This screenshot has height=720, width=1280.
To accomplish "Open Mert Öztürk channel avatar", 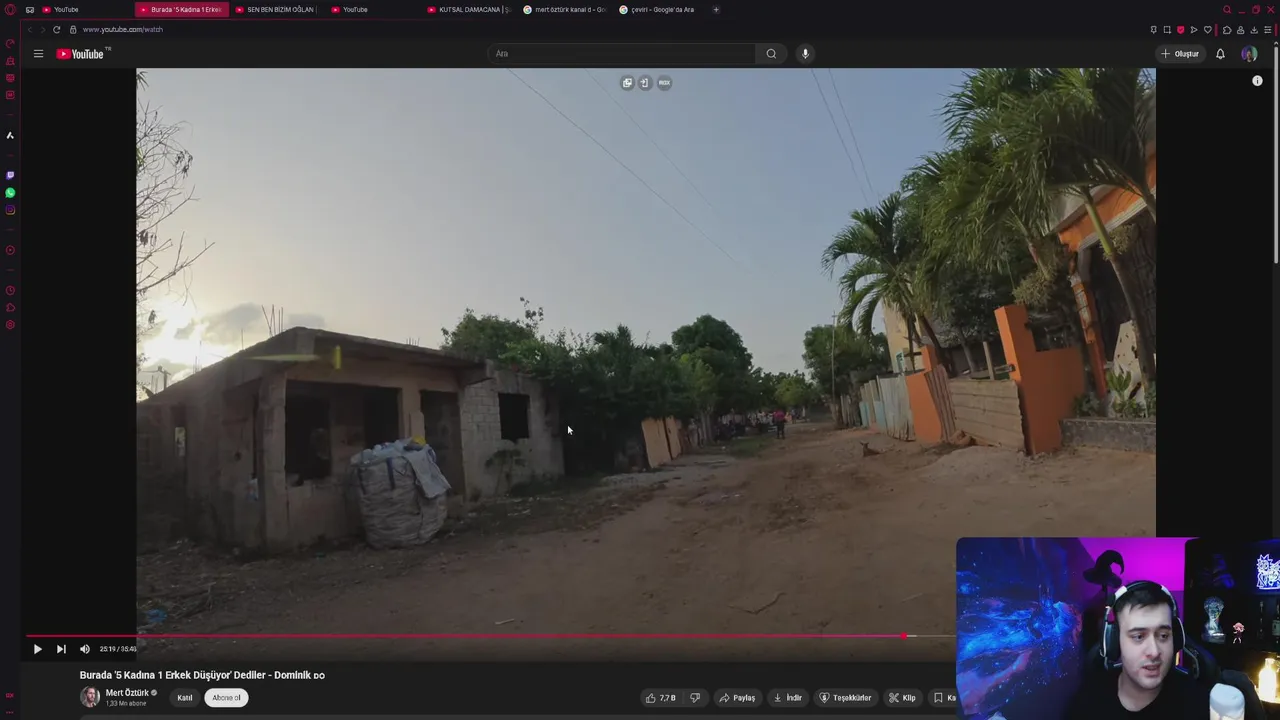I will [x=90, y=698].
